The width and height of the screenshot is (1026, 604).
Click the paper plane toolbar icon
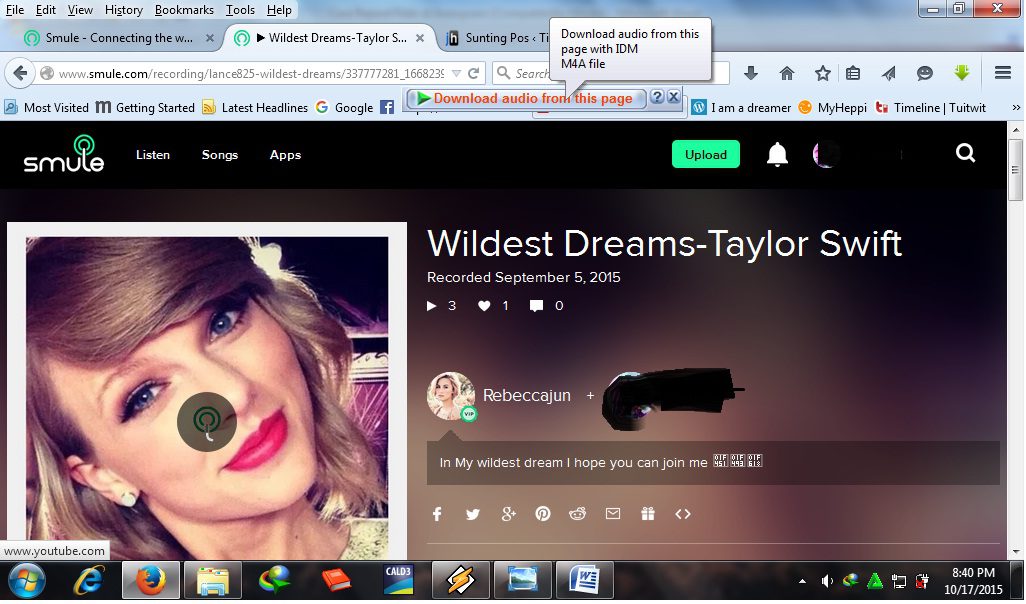tap(889, 73)
